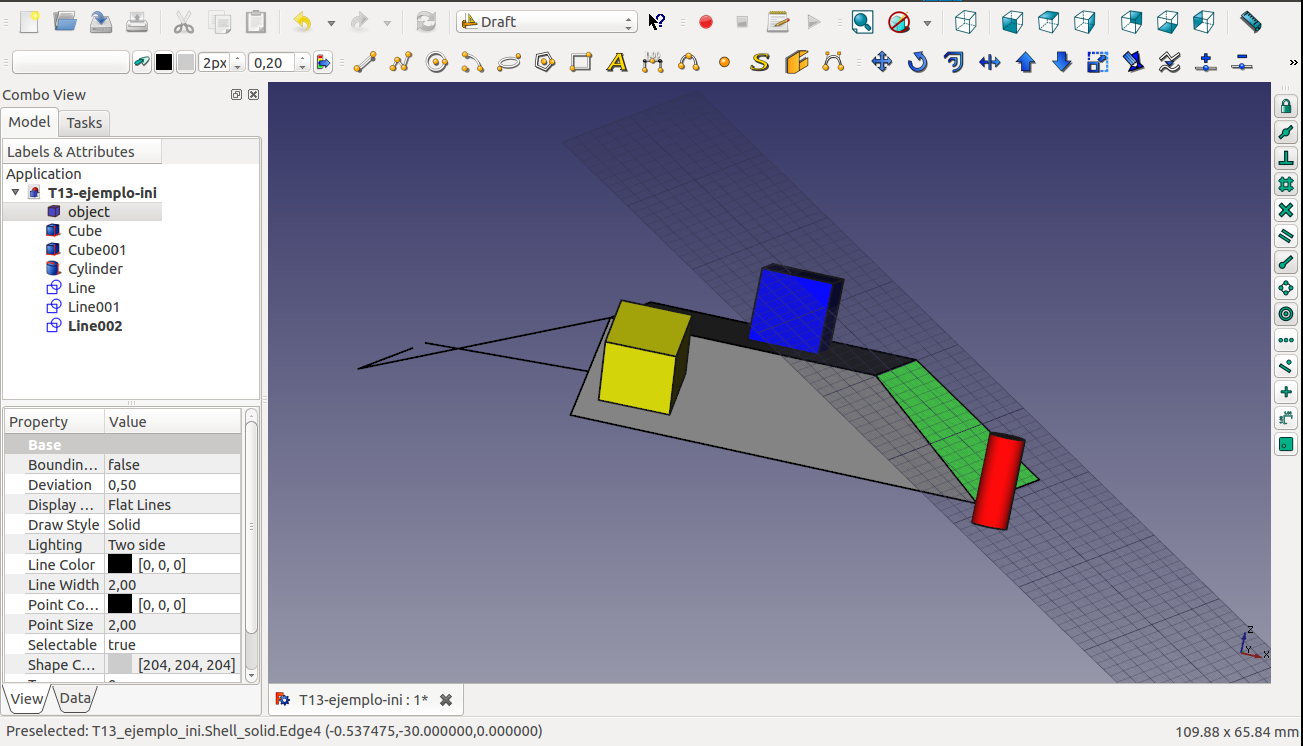The image size is (1303, 746).
Task: Select the Draft Circle tool
Action: (x=437, y=62)
